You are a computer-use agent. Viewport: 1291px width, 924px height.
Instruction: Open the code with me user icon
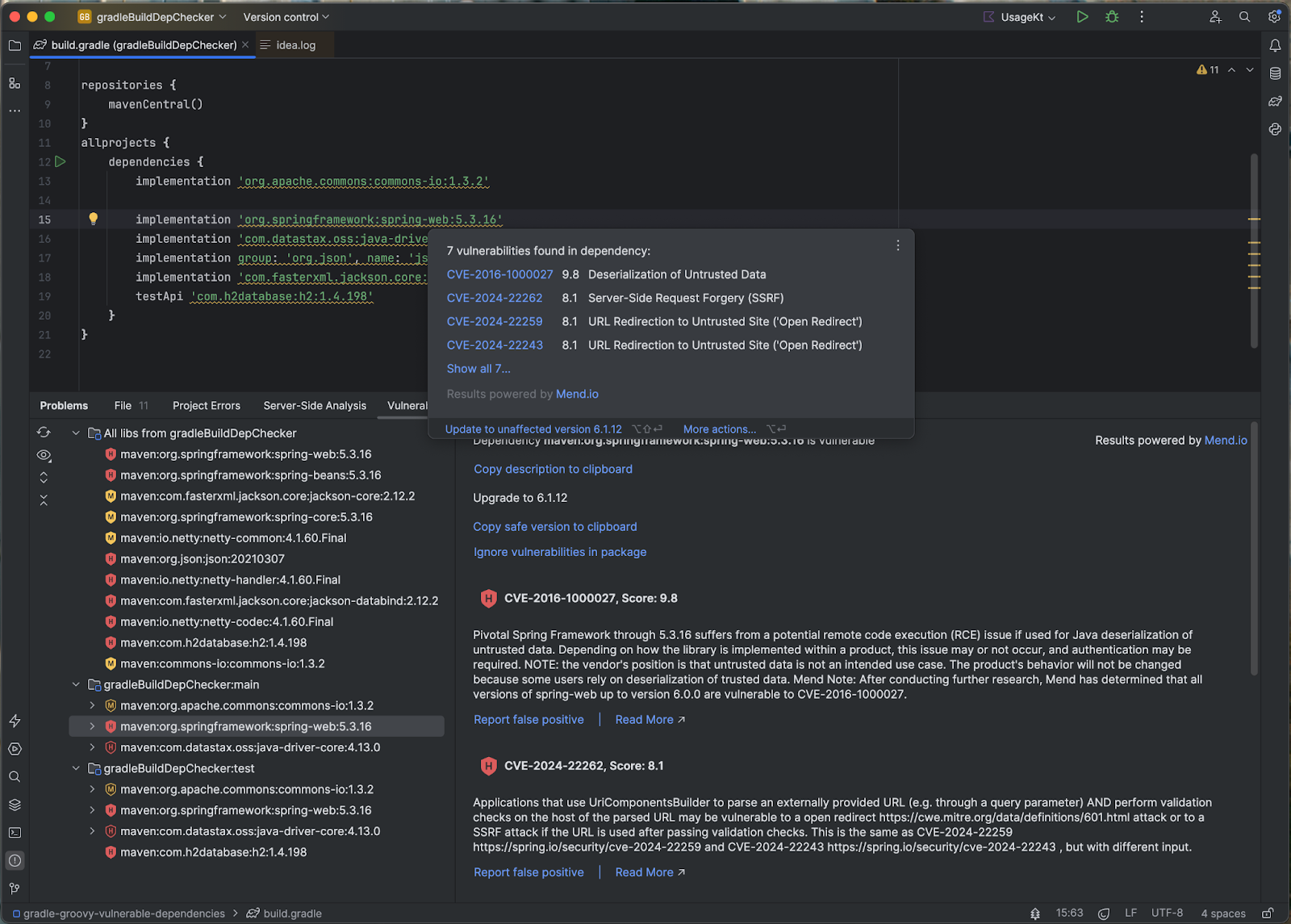pyautogui.click(x=1215, y=17)
